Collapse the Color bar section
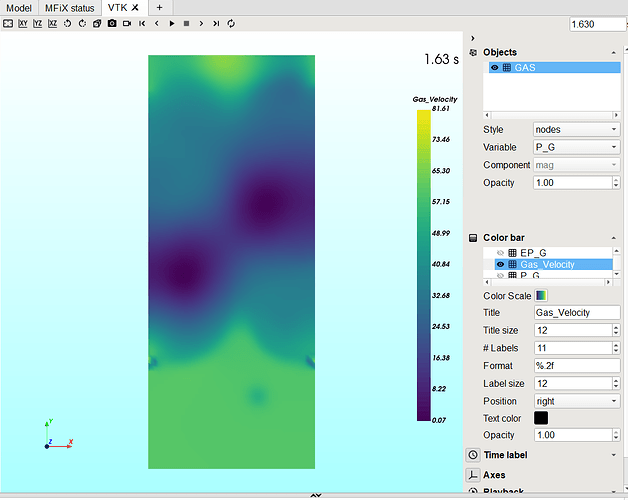This screenshot has width=628, height=500. coord(614,238)
